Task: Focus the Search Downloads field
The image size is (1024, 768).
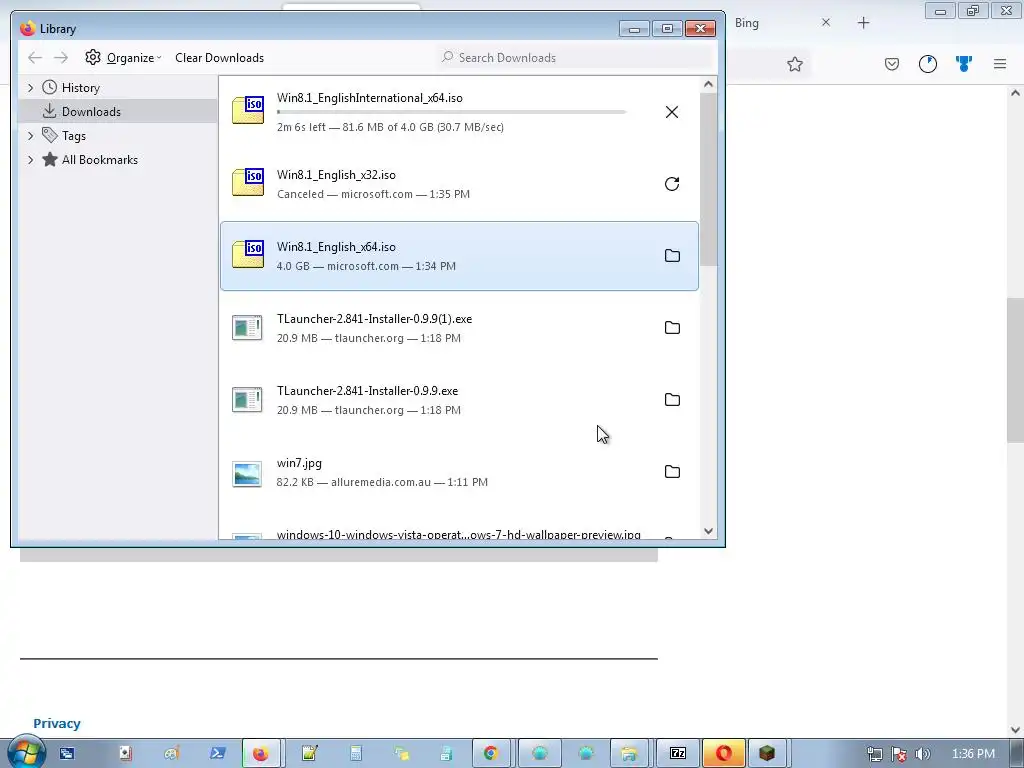Action: pos(575,57)
